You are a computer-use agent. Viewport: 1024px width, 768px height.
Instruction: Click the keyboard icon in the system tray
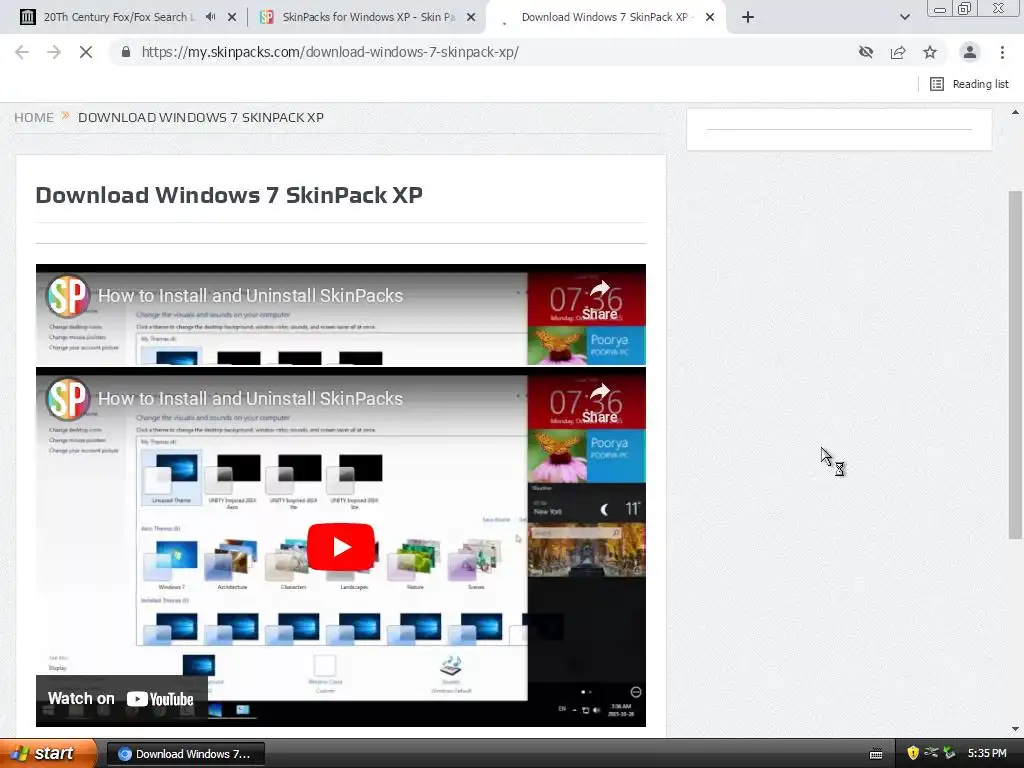(x=876, y=754)
